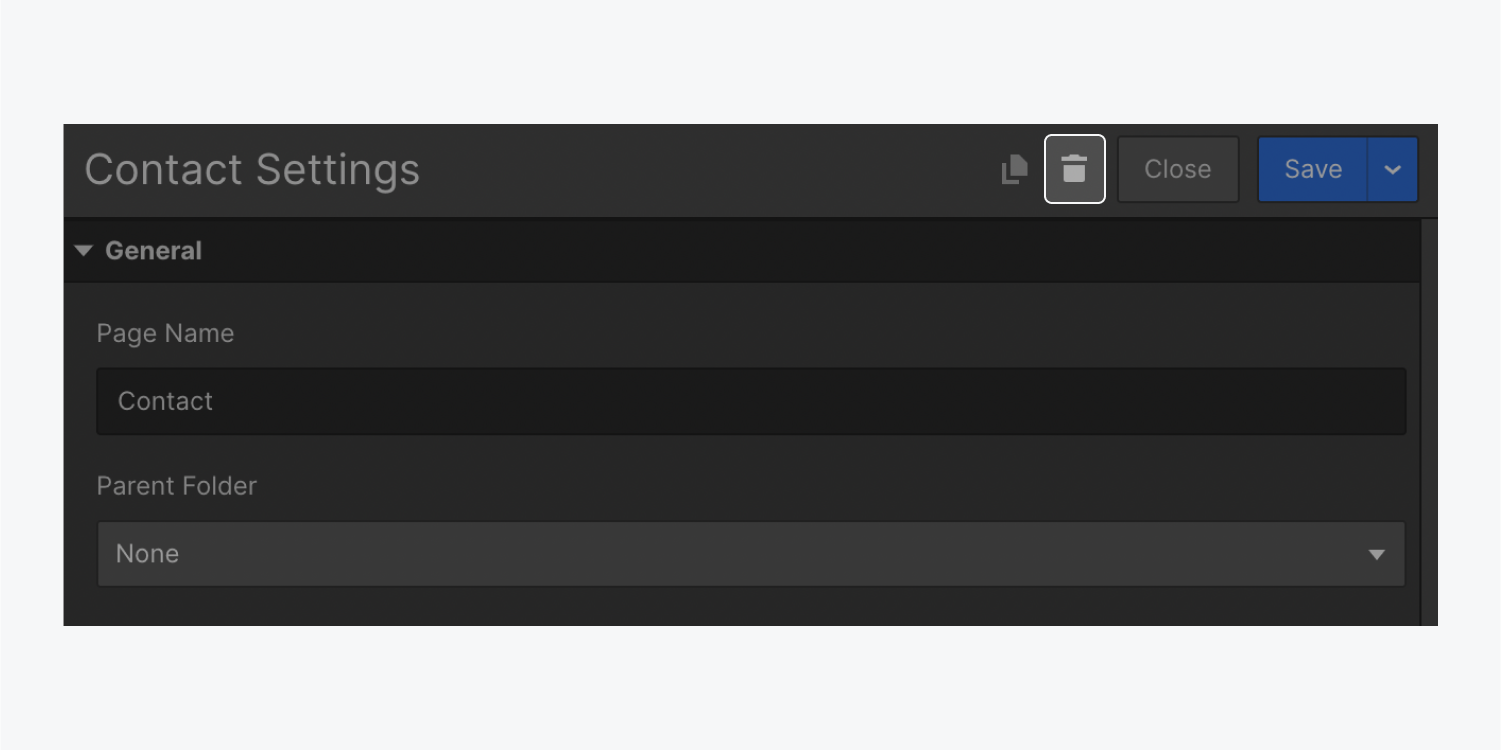Select the None value in Parent Folder

tap(147, 554)
